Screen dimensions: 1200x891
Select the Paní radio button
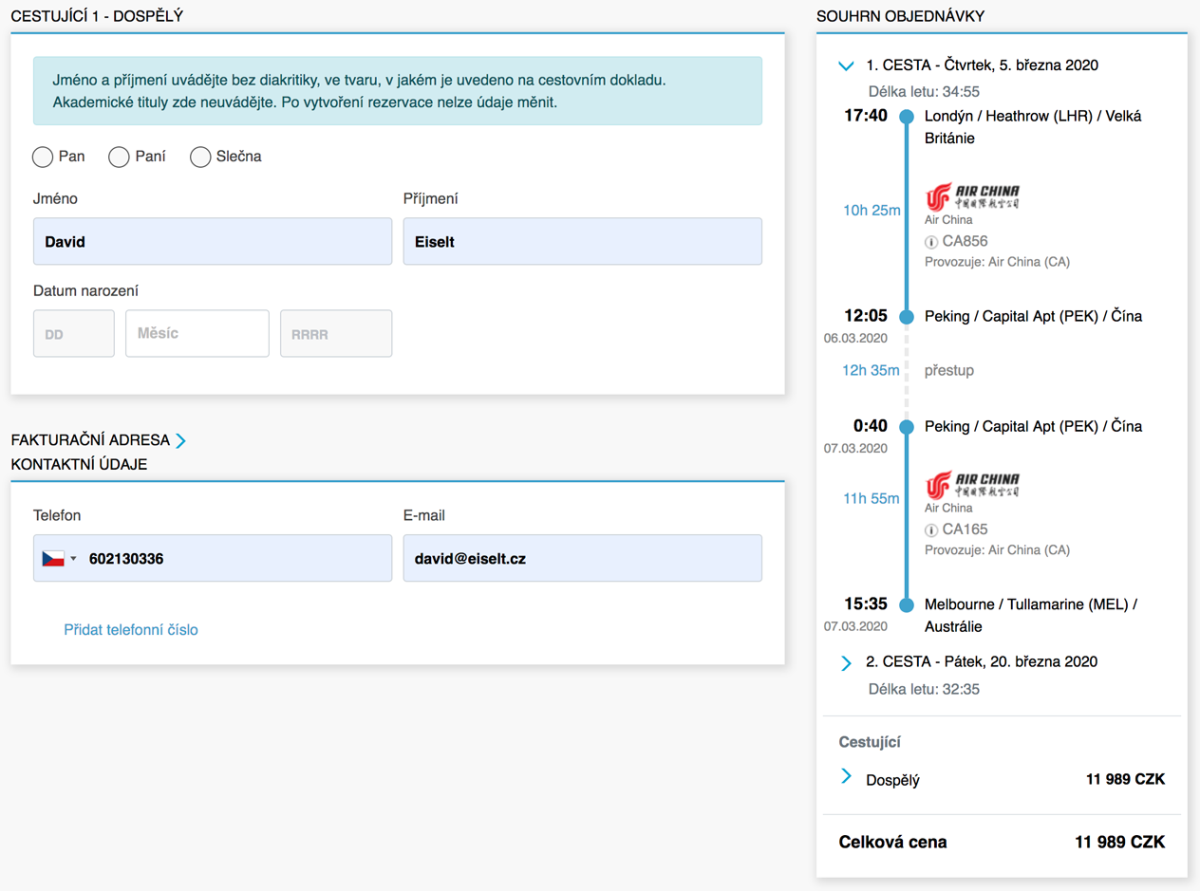click(119, 157)
